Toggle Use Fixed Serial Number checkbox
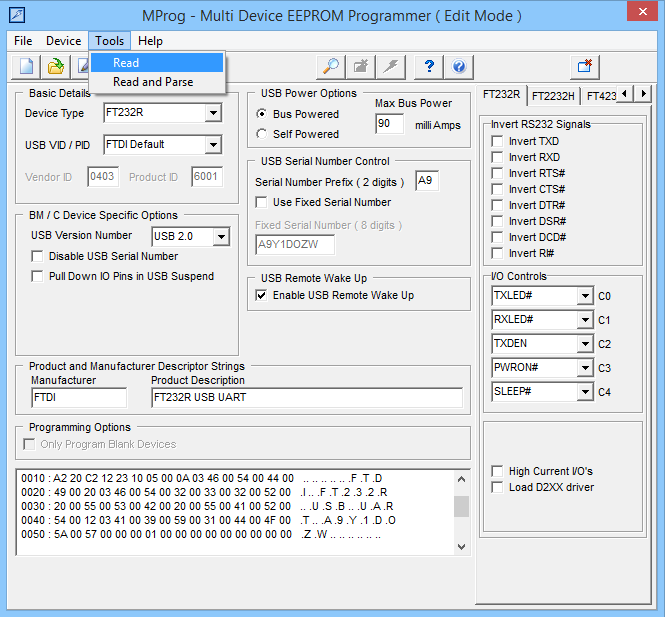The image size is (665, 617). (262, 202)
